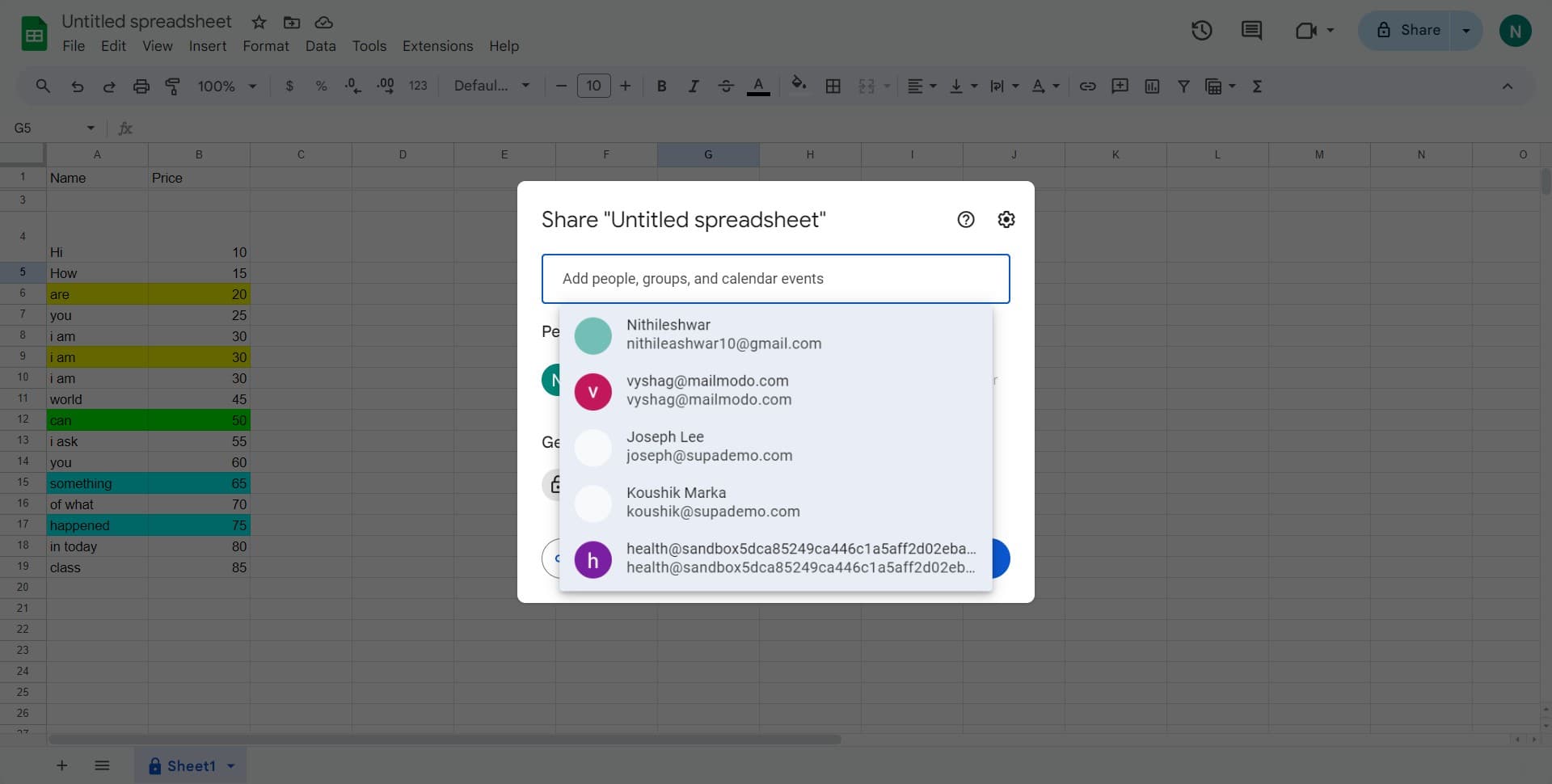Create a filter from the toolbar
The width and height of the screenshot is (1552, 784).
tap(1183, 86)
